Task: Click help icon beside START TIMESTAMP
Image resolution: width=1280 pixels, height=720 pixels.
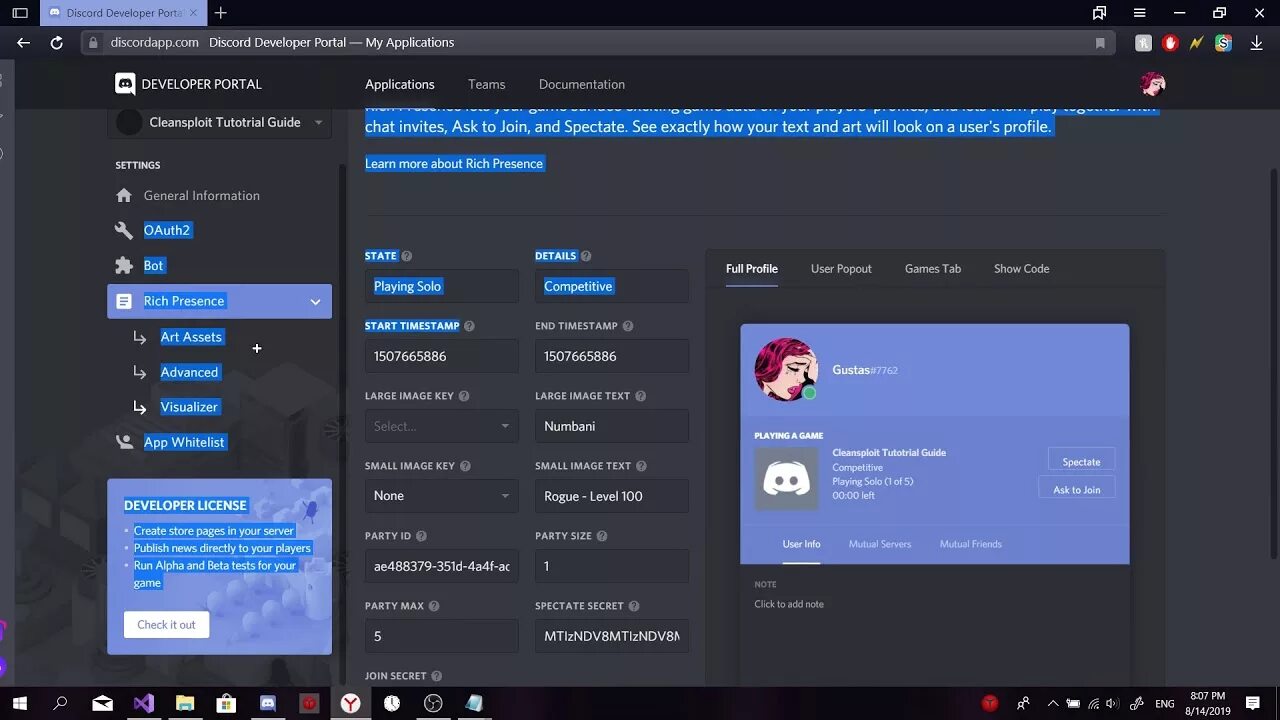Action: 469,326
